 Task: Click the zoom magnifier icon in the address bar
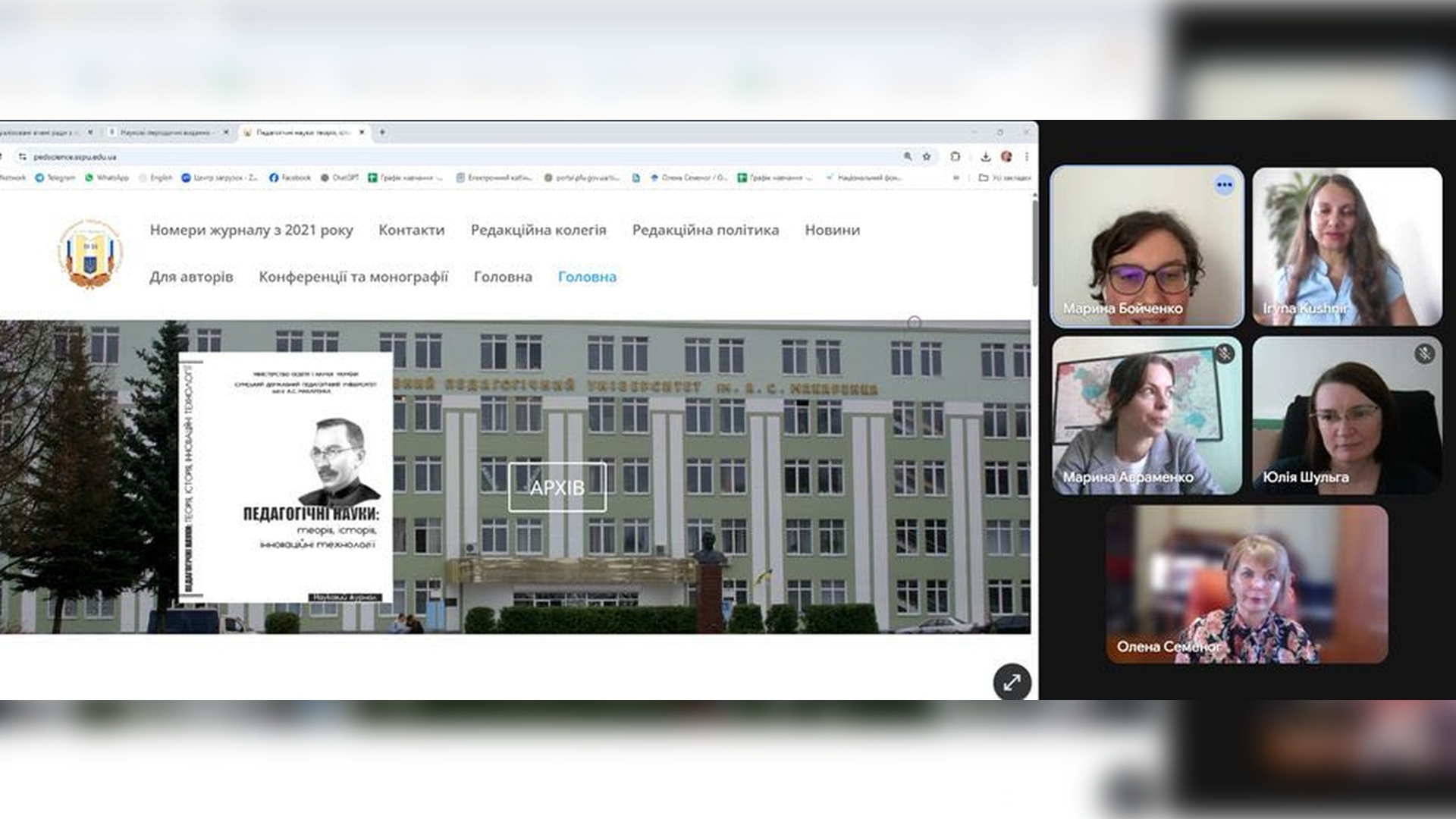pyautogui.click(x=908, y=156)
